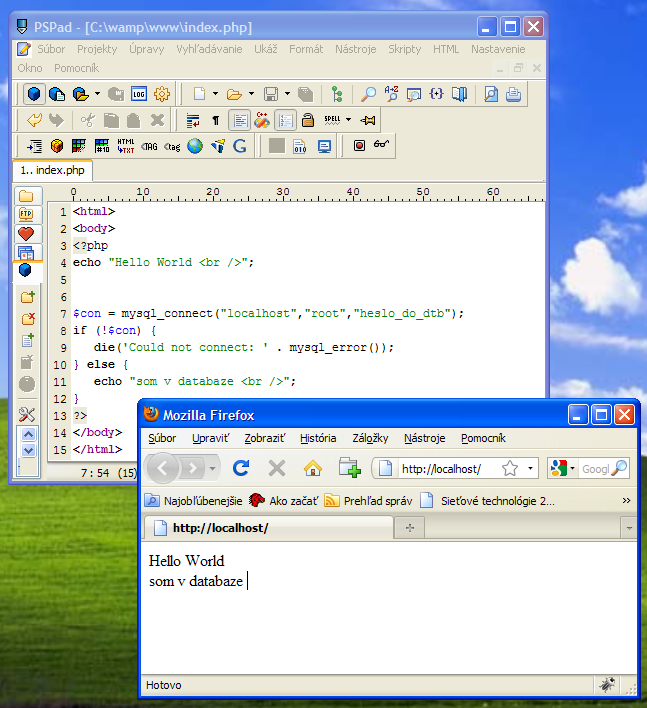This screenshot has width=647, height=708.
Task: Toggle the pilcrow special characters button
Action: point(216,120)
